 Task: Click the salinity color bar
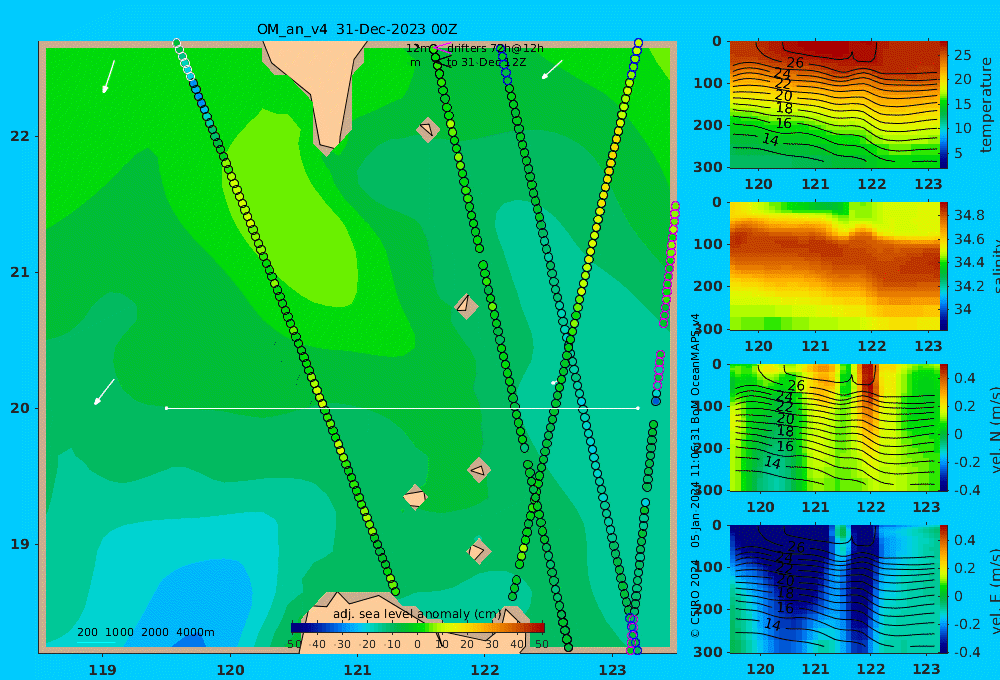click(944, 266)
